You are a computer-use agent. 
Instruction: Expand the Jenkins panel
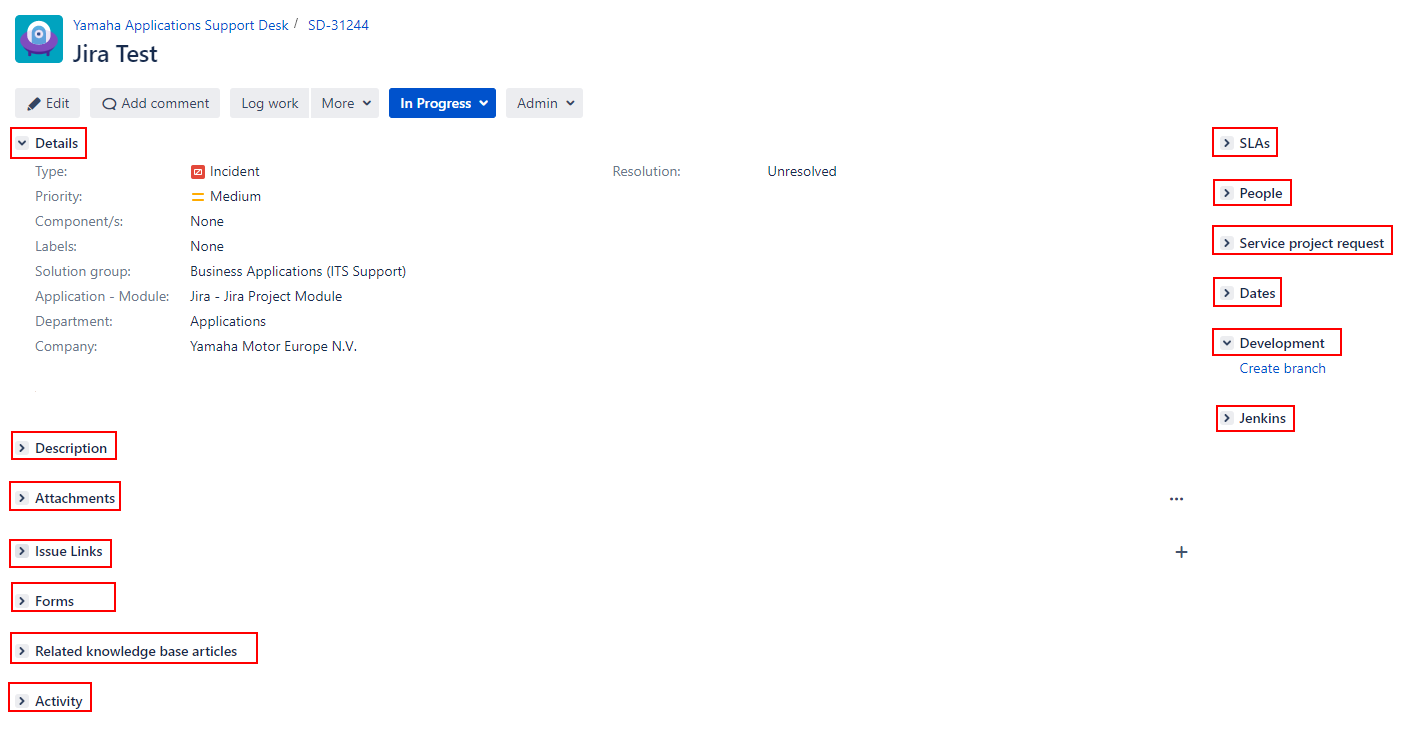[1227, 418]
